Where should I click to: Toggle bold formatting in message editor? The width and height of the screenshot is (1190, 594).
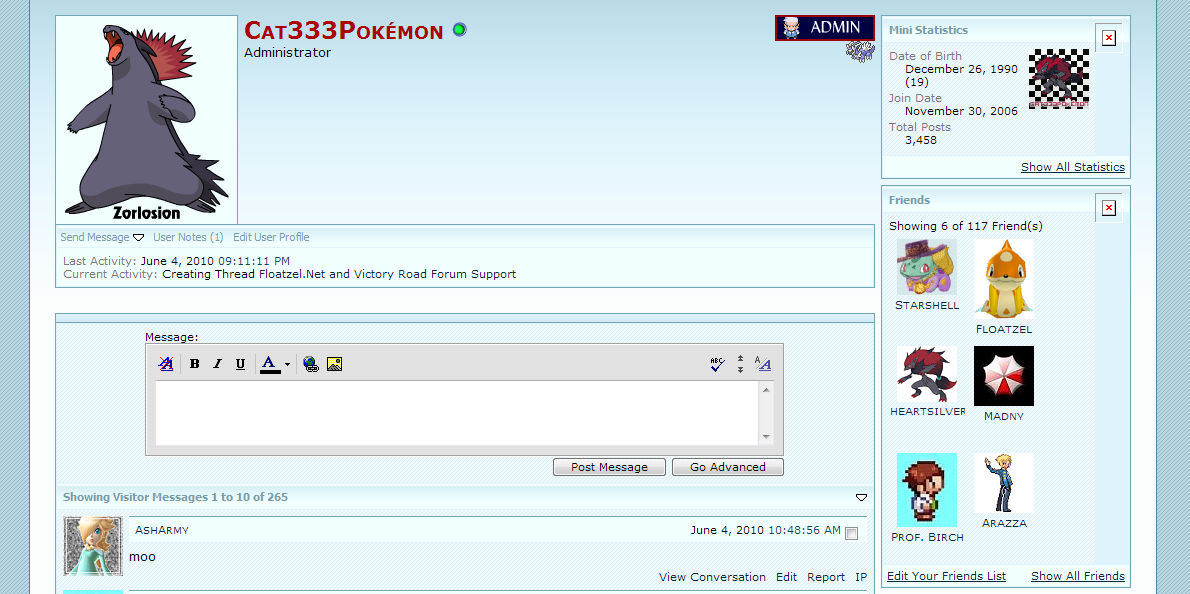(194, 364)
